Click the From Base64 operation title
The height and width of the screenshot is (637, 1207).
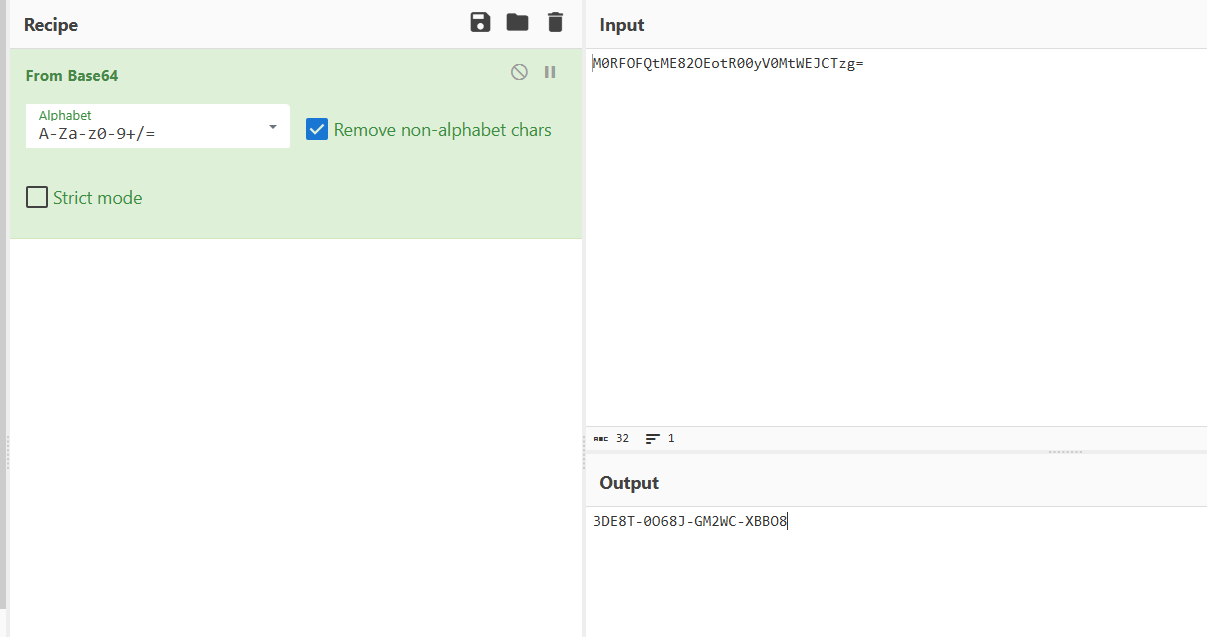[x=72, y=76]
